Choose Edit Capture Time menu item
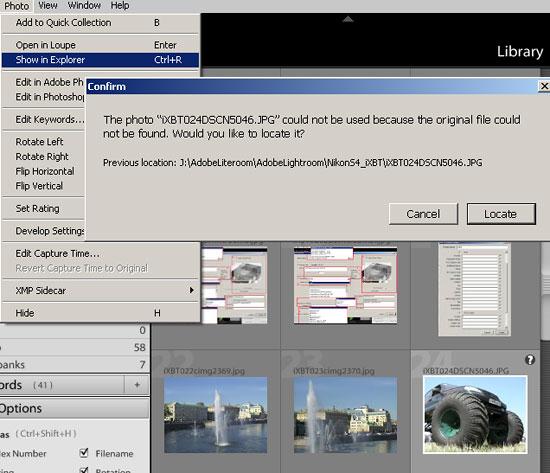This screenshot has width=550, height=473. pos(101,253)
